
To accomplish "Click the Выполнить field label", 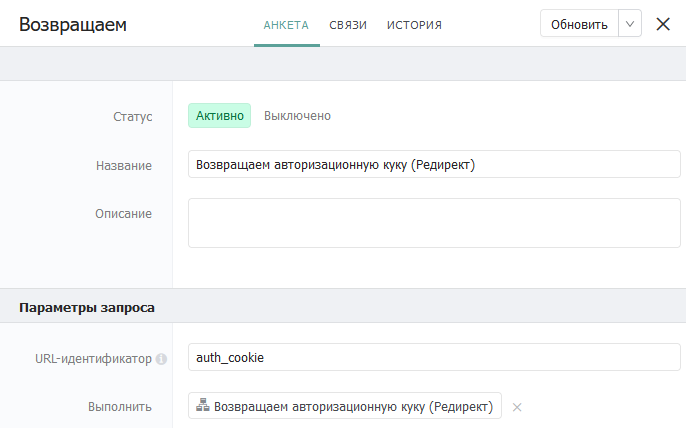I will point(120,407).
